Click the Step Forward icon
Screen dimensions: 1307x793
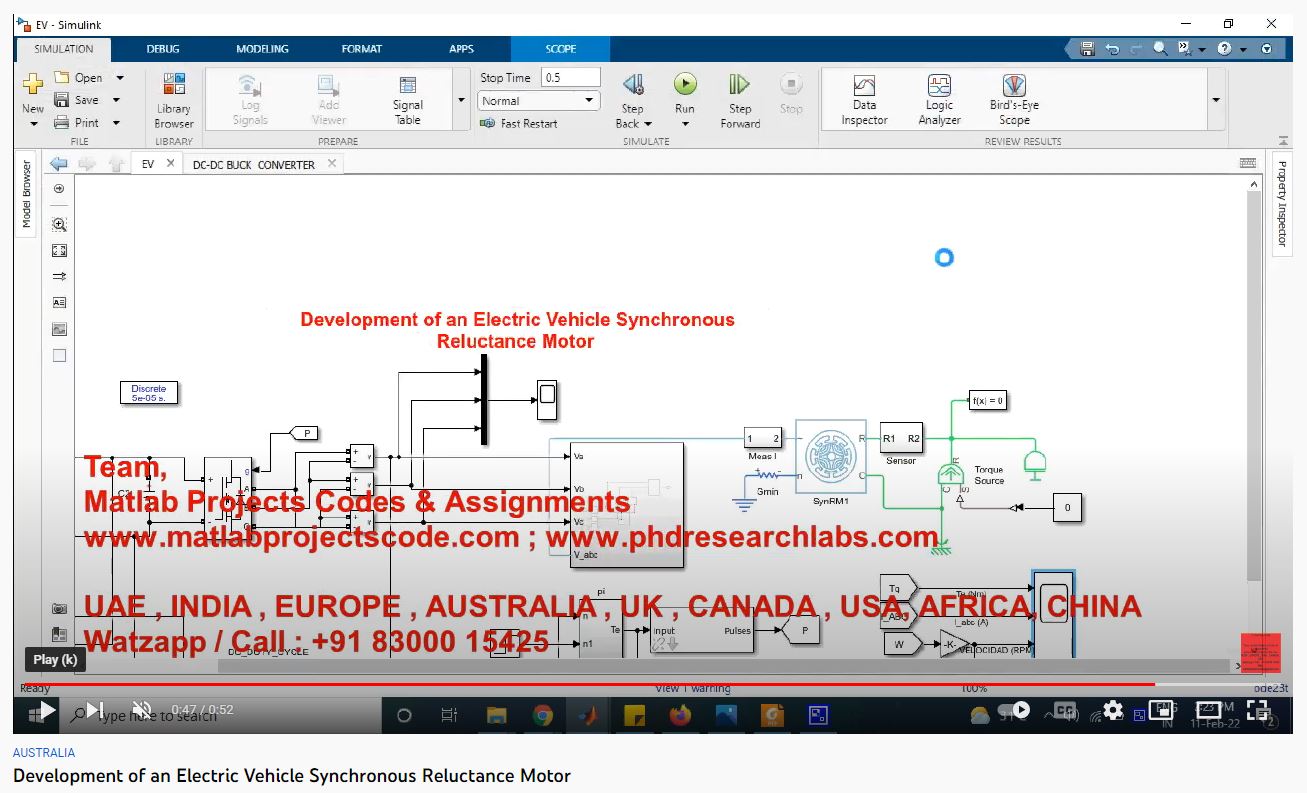(x=740, y=85)
